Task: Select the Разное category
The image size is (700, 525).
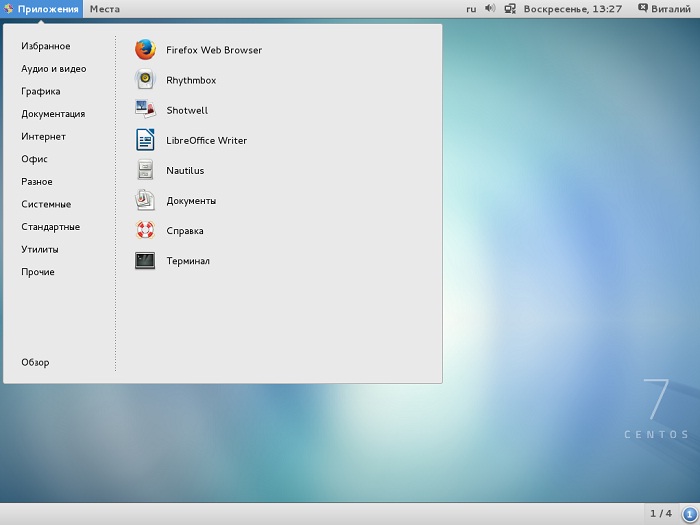Action: pyautogui.click(x=37, y=181)
